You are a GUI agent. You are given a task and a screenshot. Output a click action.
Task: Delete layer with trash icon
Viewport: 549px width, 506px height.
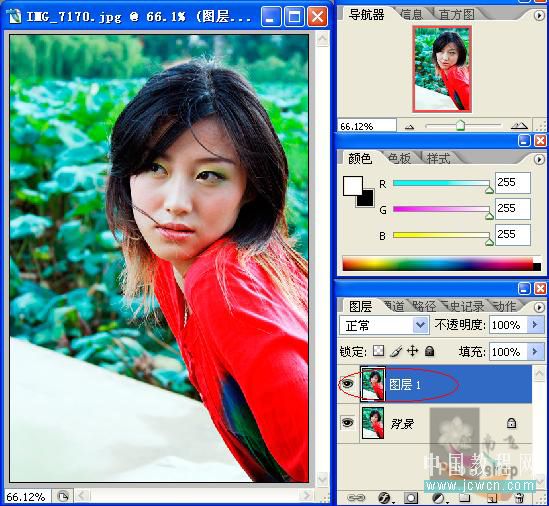[520, 498]
